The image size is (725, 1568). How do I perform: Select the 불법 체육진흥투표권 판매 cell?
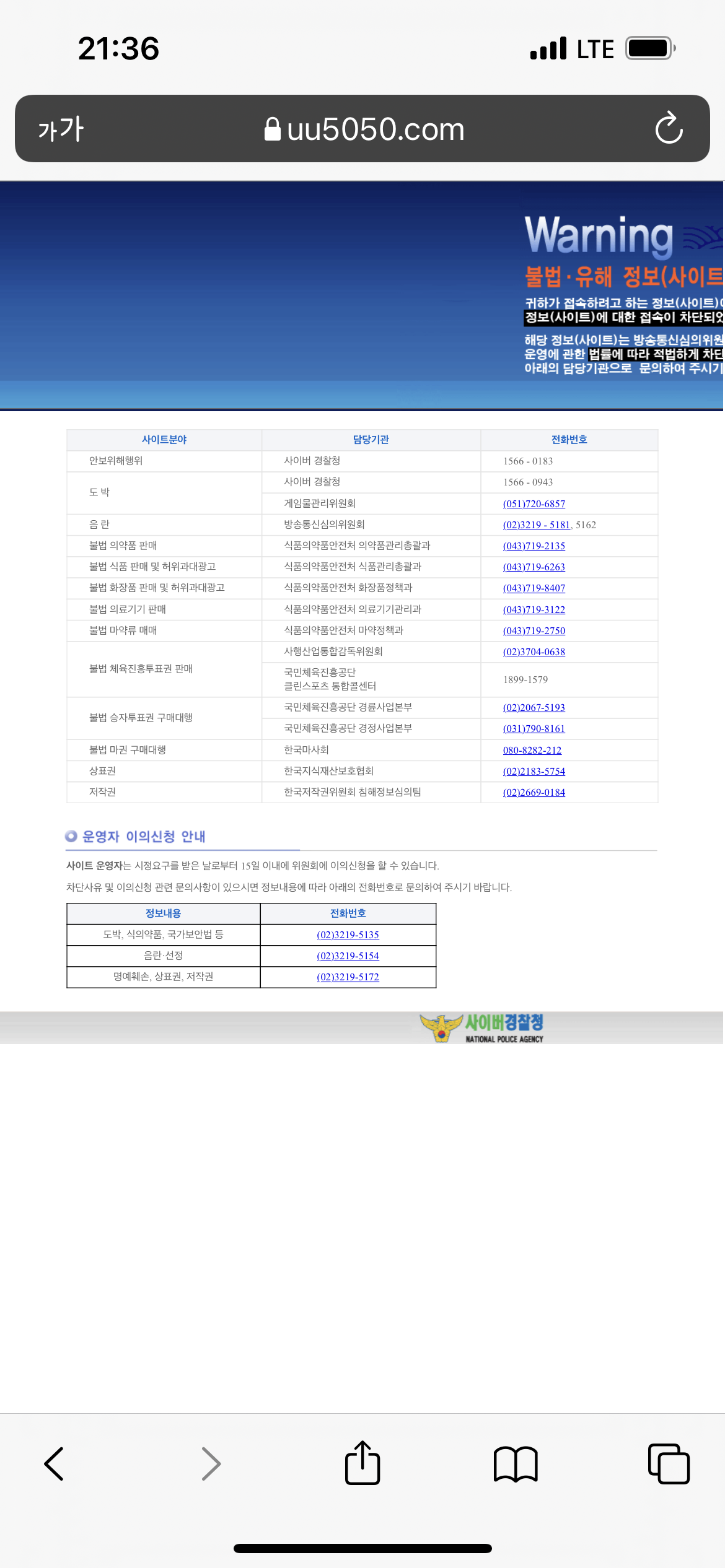tap(164, 669)
